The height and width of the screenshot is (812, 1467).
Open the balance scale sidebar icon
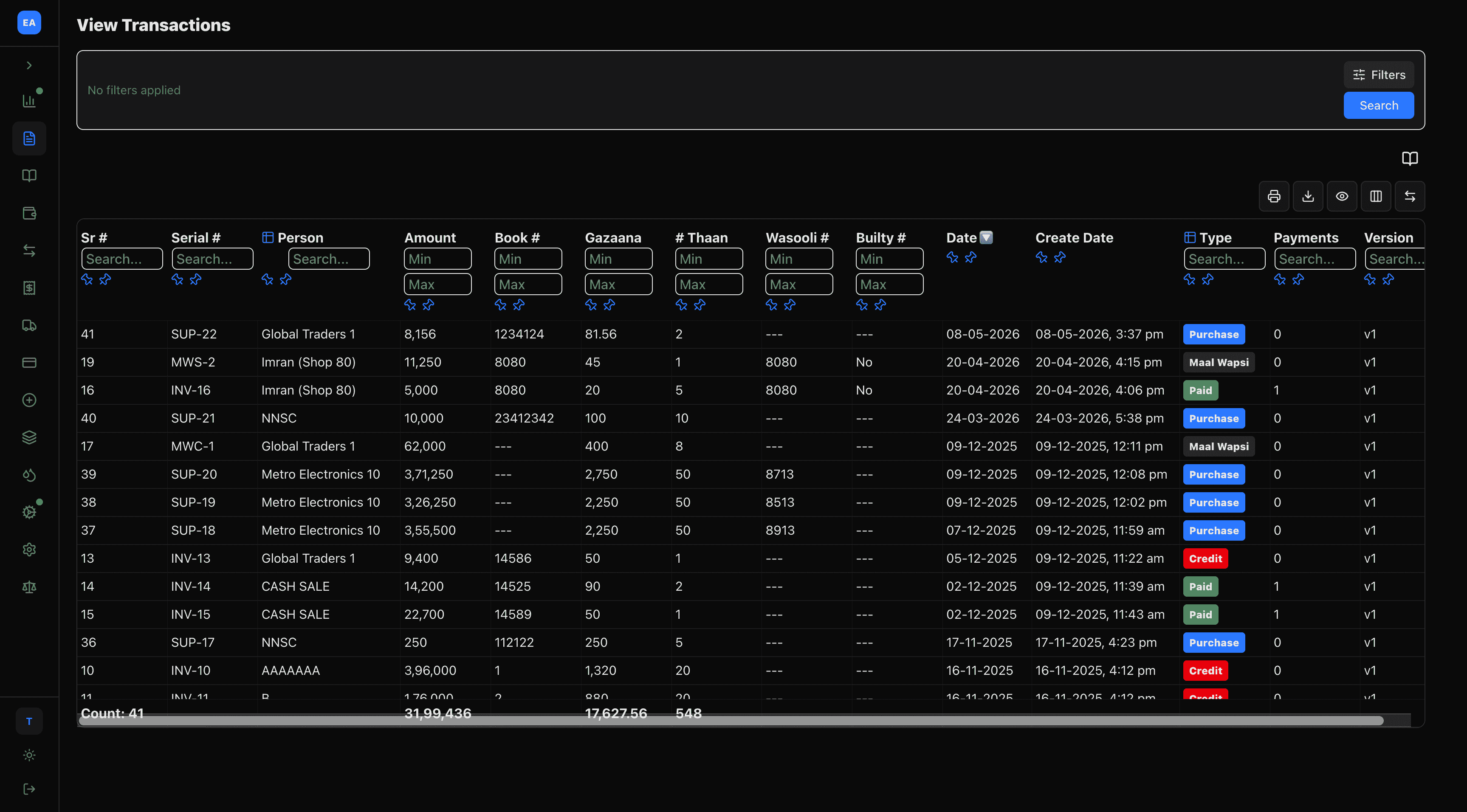[x=29, y=587]
